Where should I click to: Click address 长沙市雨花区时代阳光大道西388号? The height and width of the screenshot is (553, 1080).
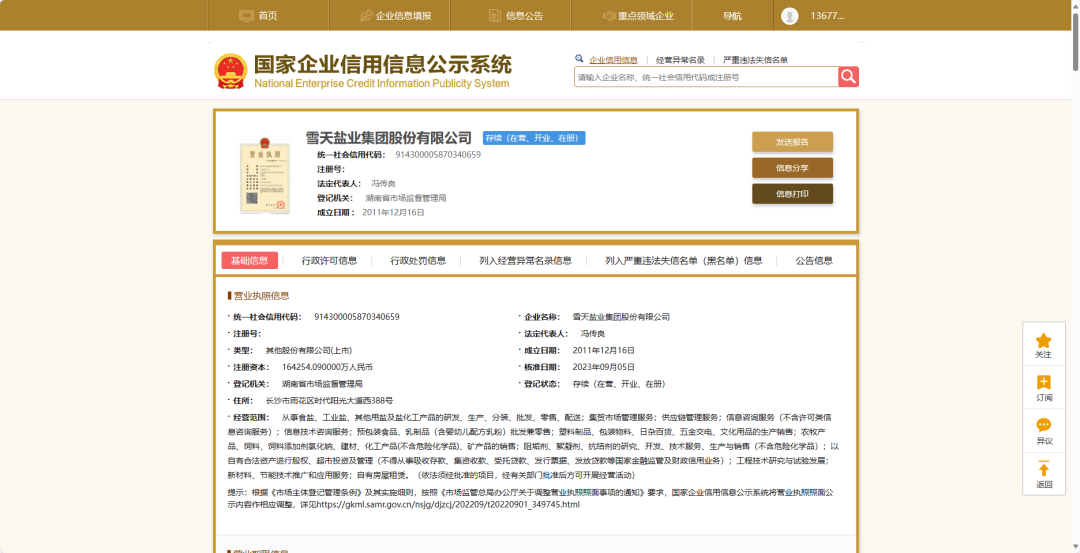point(329,400)
